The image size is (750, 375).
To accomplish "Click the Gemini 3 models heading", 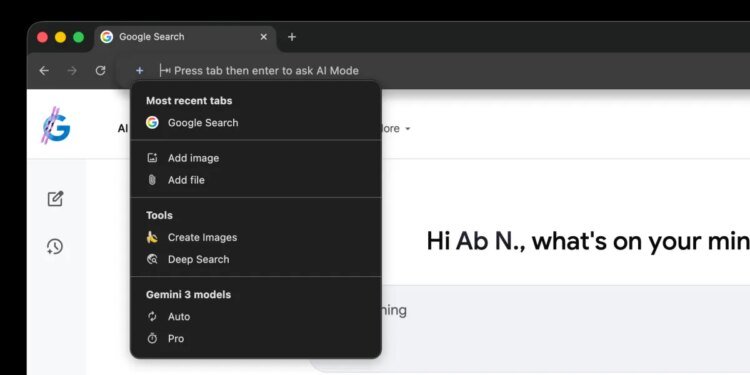I will tap(188, 295).
